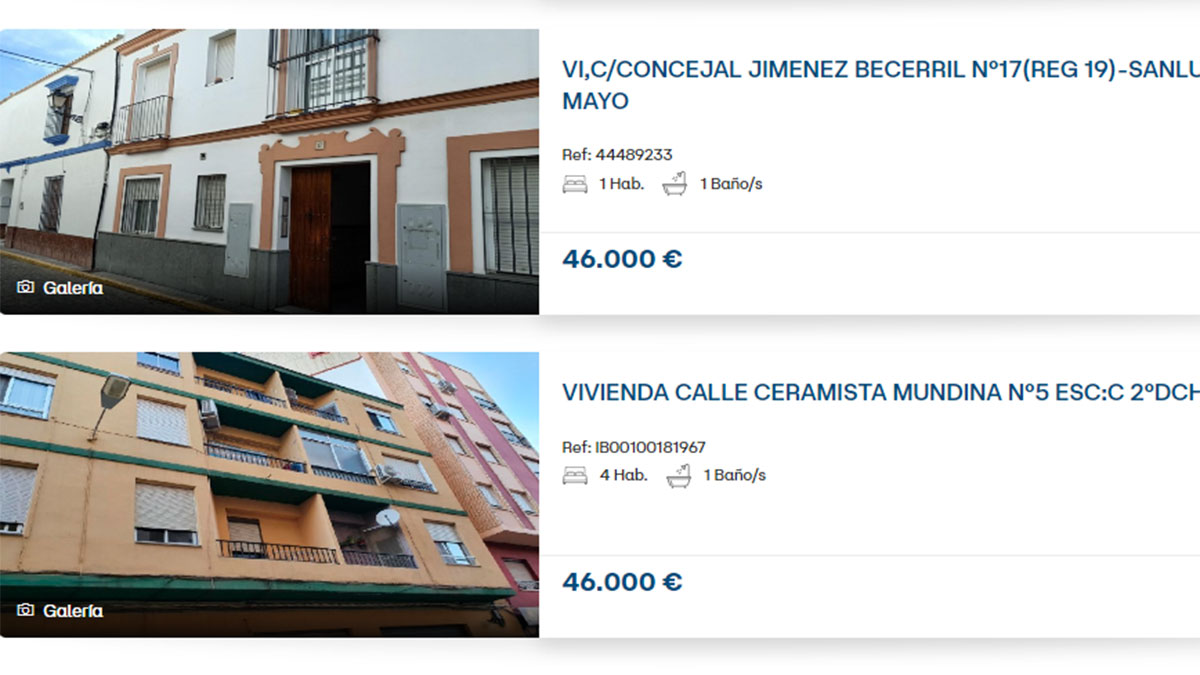
Task: Click the 1 Hab. text in the first listing
Action: [x=621, y=184]
